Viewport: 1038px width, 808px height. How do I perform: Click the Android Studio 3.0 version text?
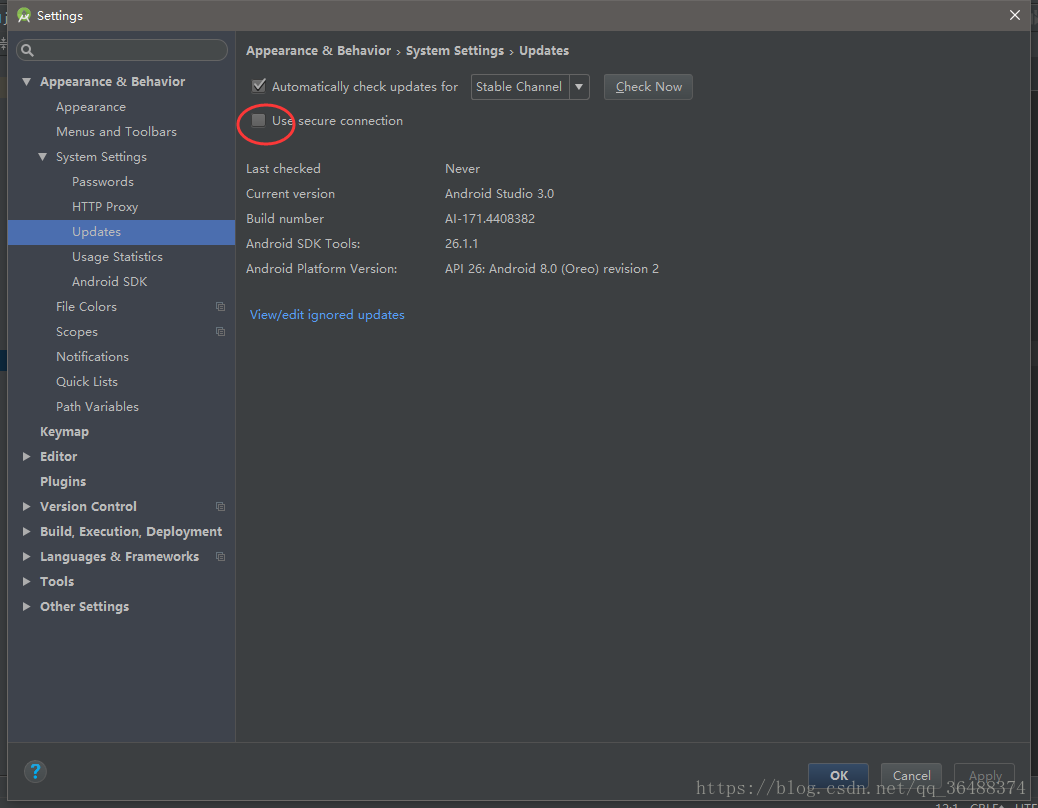coord(499,194)
